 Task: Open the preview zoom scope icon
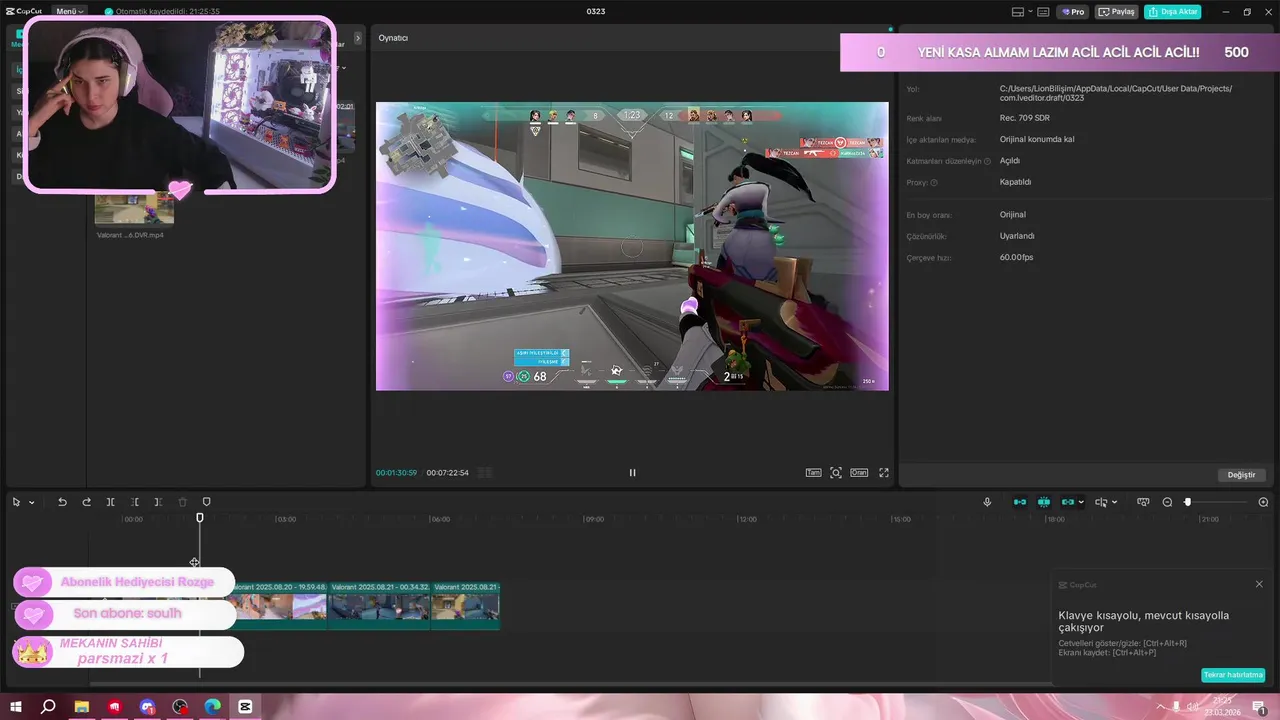tap(836, 473)
